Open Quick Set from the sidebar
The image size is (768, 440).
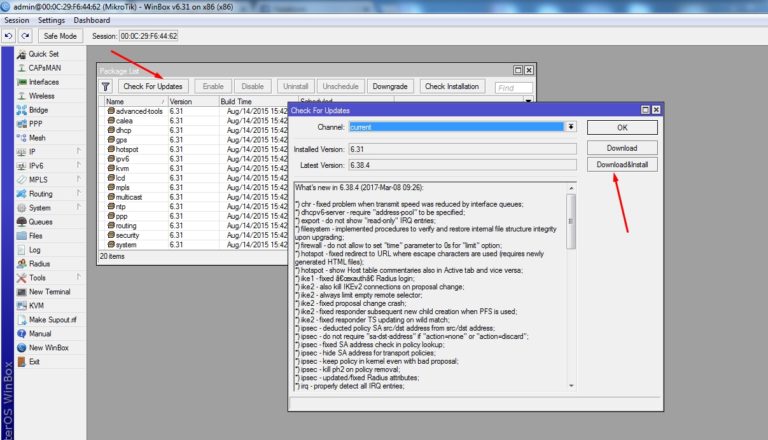pyautogui.click(x=43, y=54)
